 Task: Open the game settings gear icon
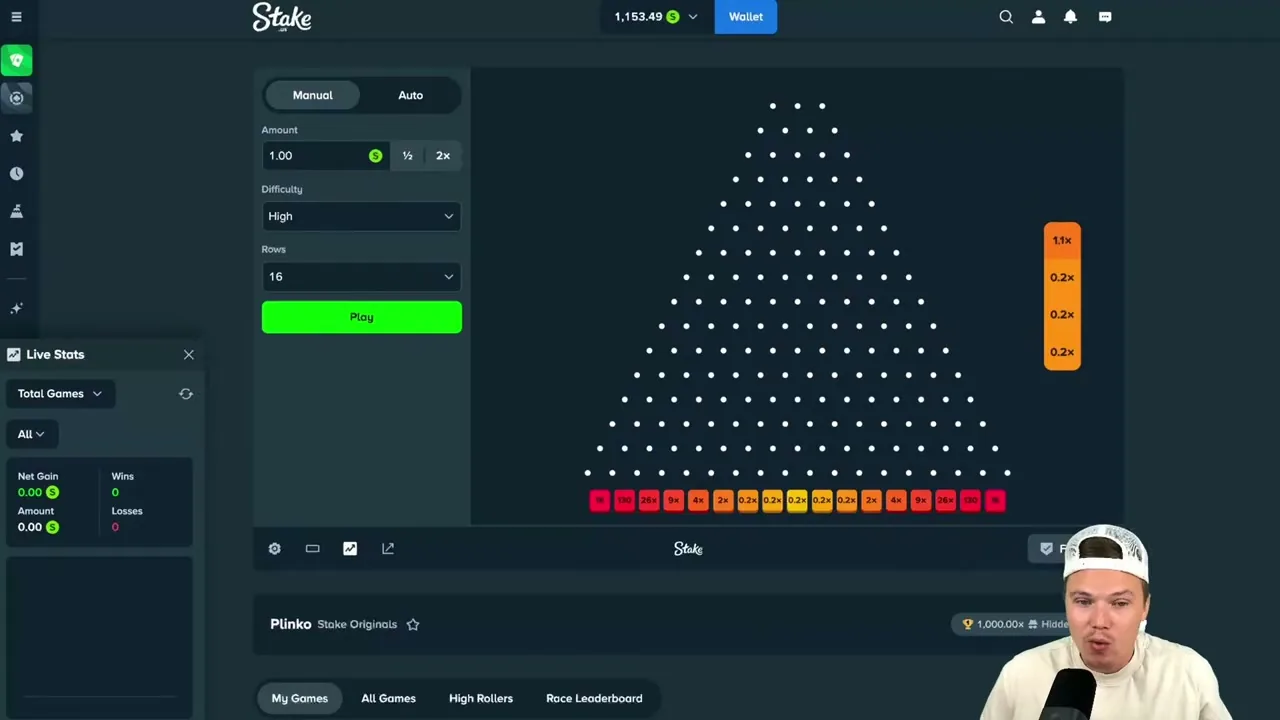coord(275,549)
